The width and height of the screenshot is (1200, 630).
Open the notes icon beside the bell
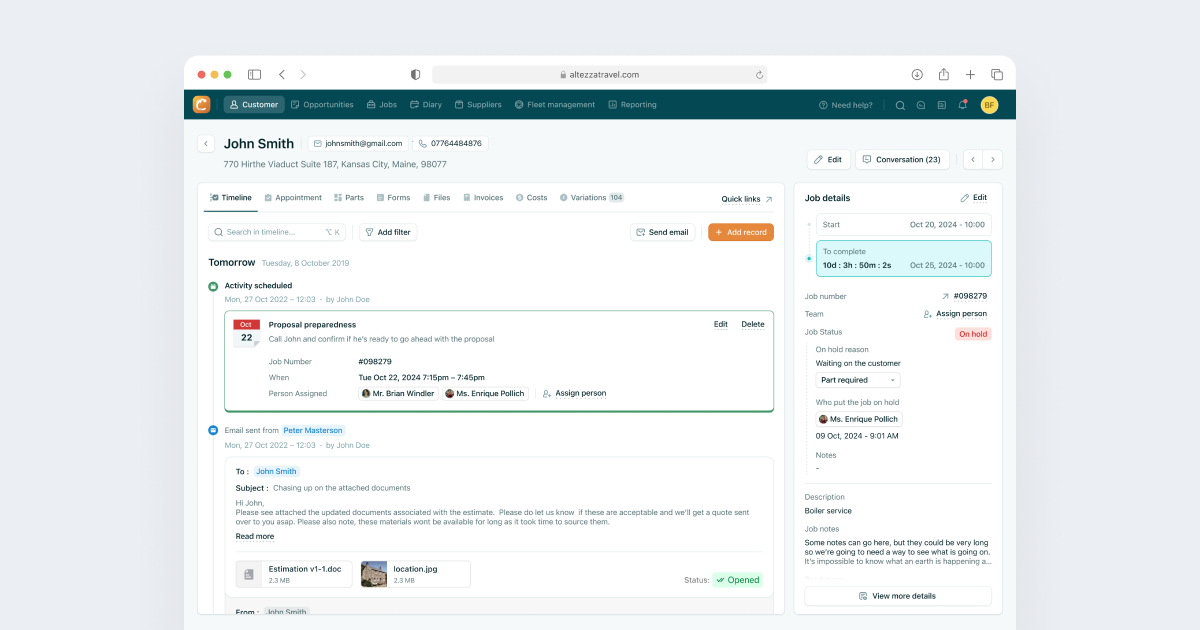(x=942, y=105)
